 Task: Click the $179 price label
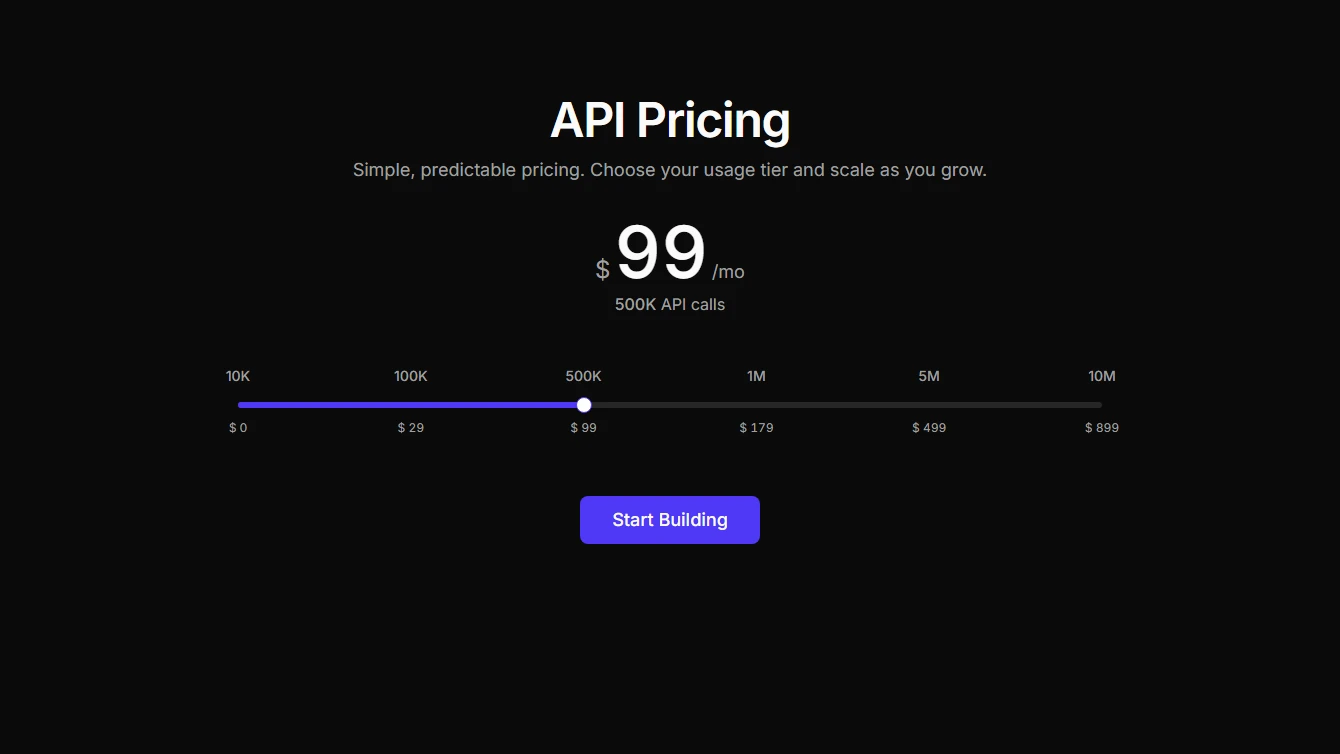756,427
